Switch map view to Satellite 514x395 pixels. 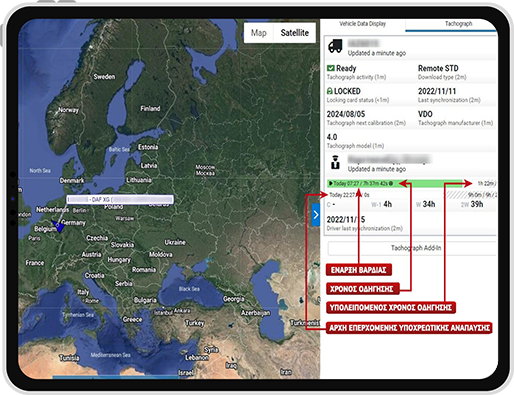click(x=295, y=33)
